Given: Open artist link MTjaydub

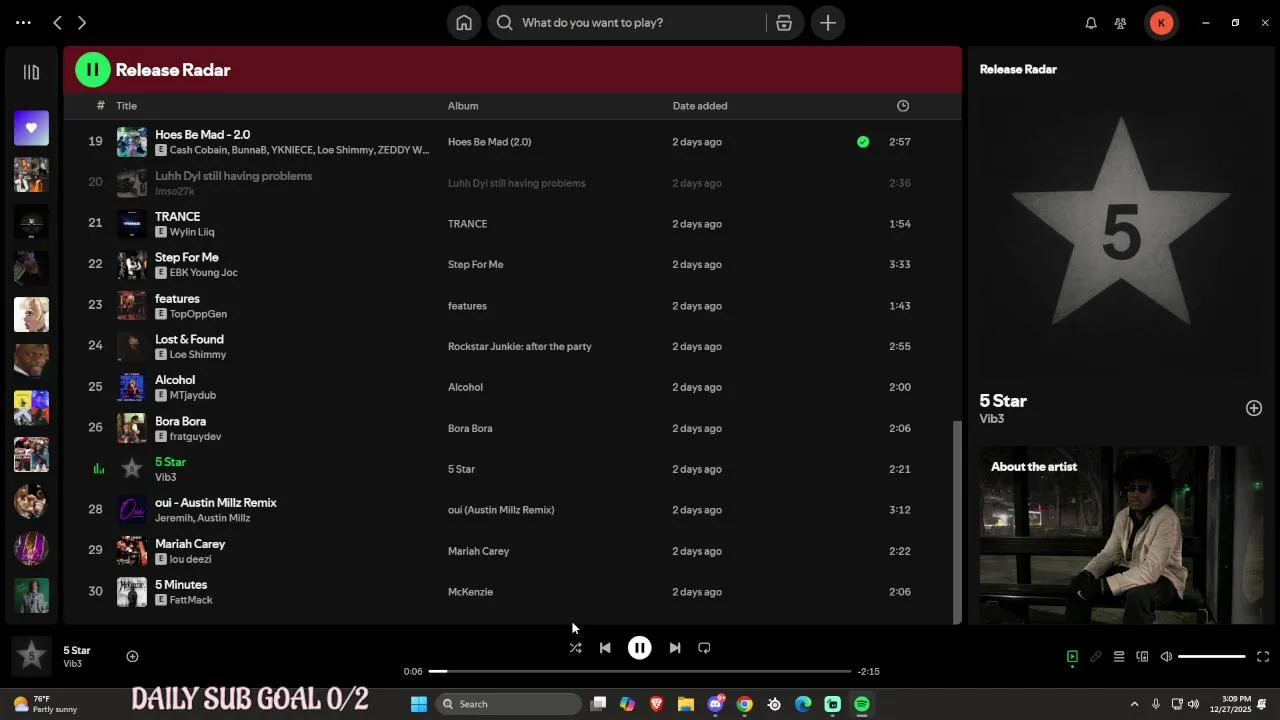Looking at the screenshot, I should 193,395.
